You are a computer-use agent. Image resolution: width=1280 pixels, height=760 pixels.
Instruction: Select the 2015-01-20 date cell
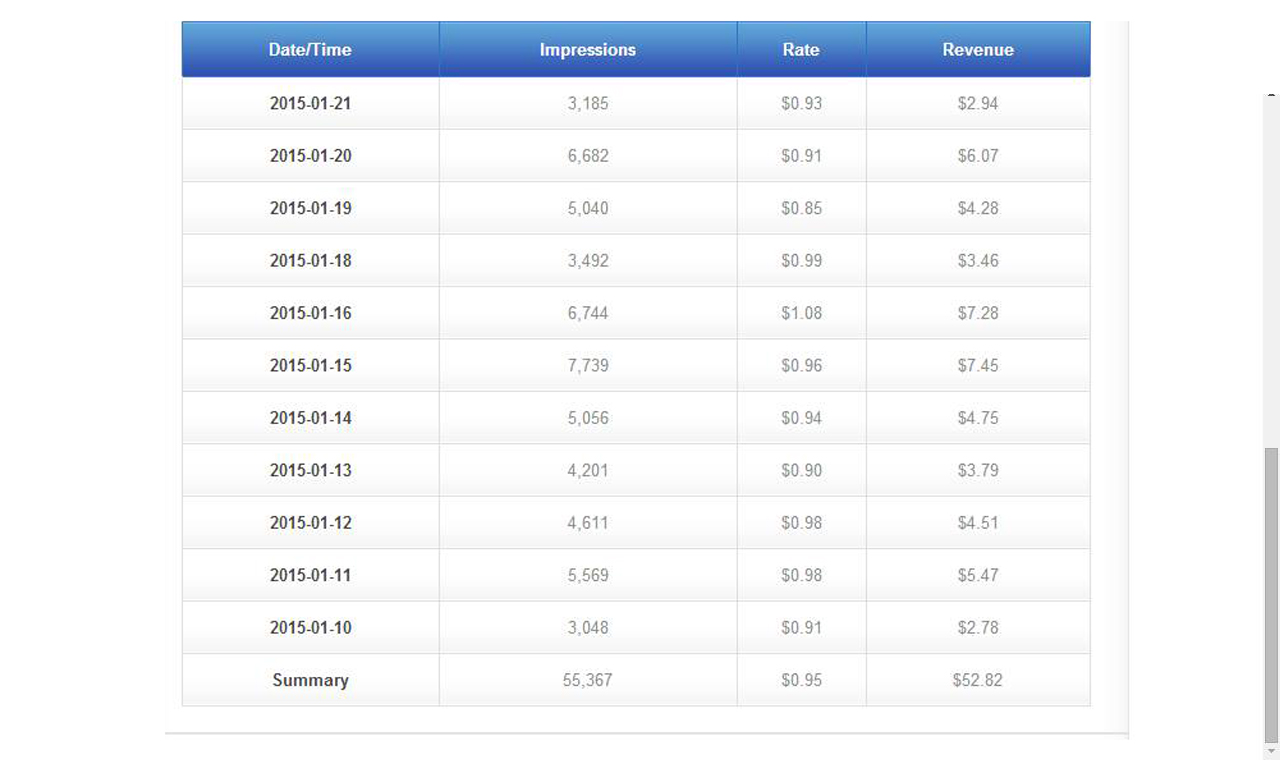pos(310,156)
